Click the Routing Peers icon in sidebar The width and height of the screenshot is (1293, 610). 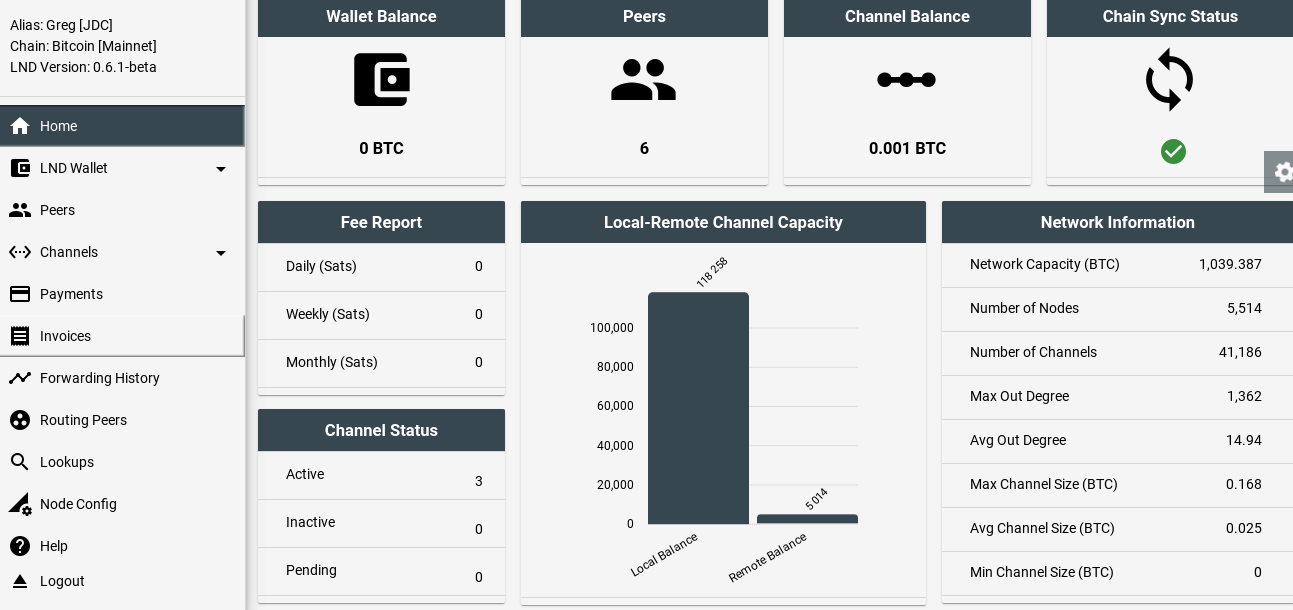pyautogui.click(x=20, y=420)
